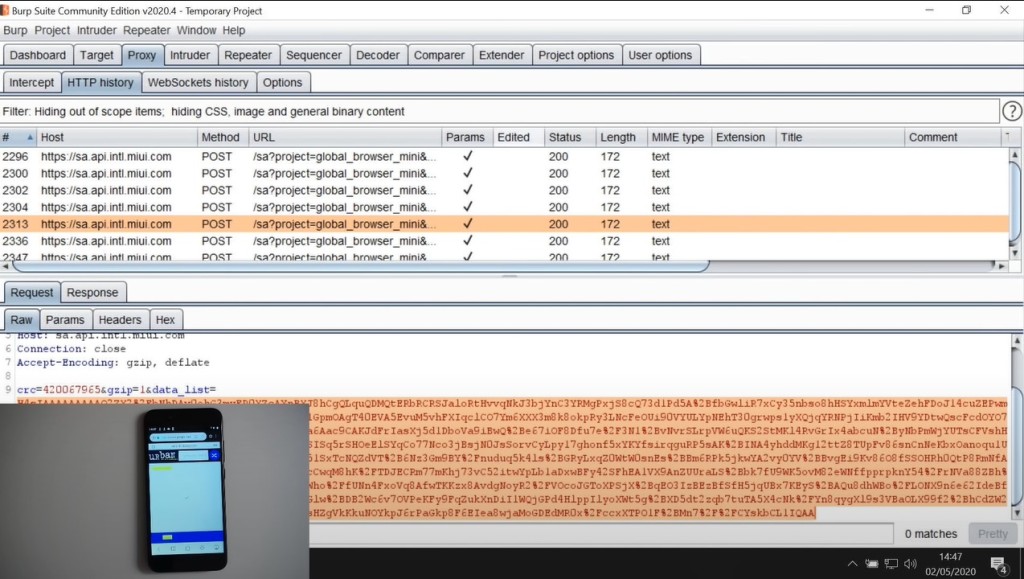Image resolution: width=1024 pixels, height=579 pixels.
Task: Go to the Sequencer tab
Action: click(x=313, y=55)
